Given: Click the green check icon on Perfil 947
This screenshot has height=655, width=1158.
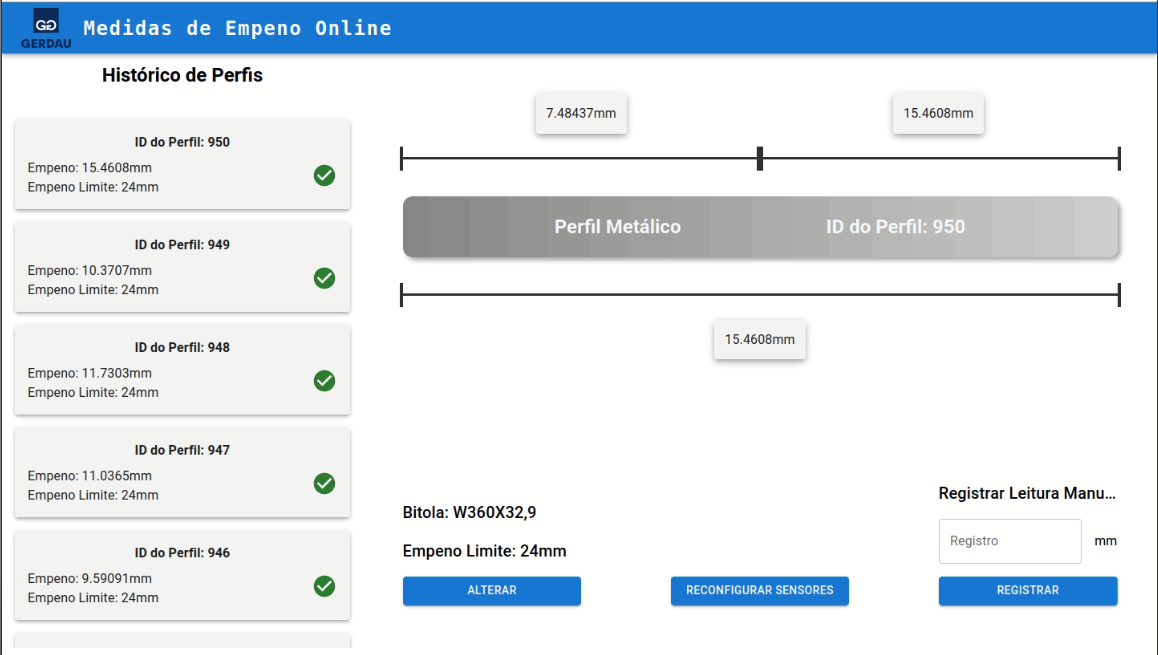Looking at the screenshot, I should [324, 484].
